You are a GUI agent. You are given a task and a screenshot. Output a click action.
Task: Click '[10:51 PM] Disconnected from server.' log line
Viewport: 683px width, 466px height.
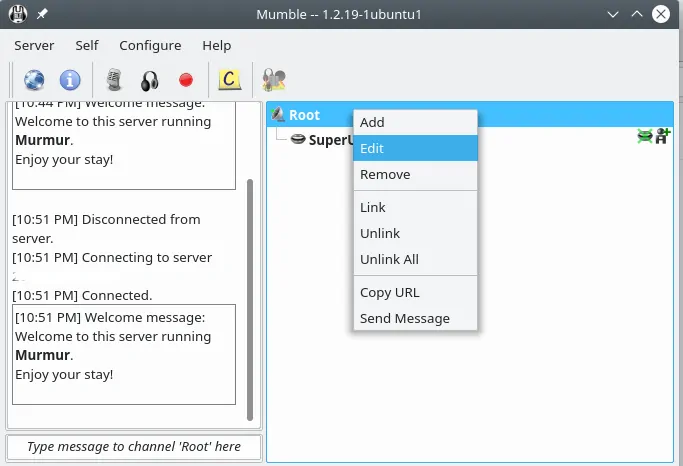[106, 229]
